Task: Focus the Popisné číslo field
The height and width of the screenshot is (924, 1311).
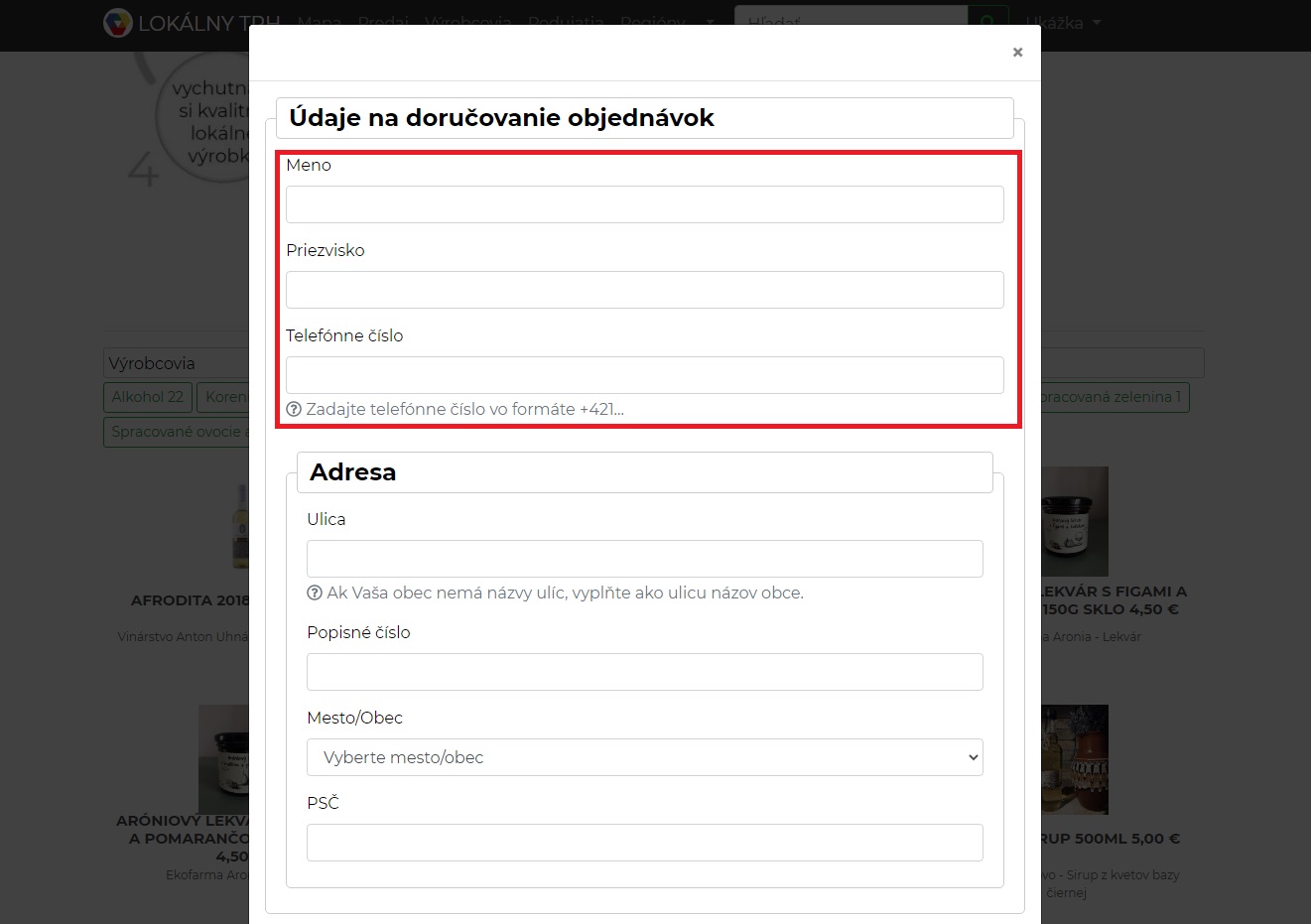Action: pos(644,672)
